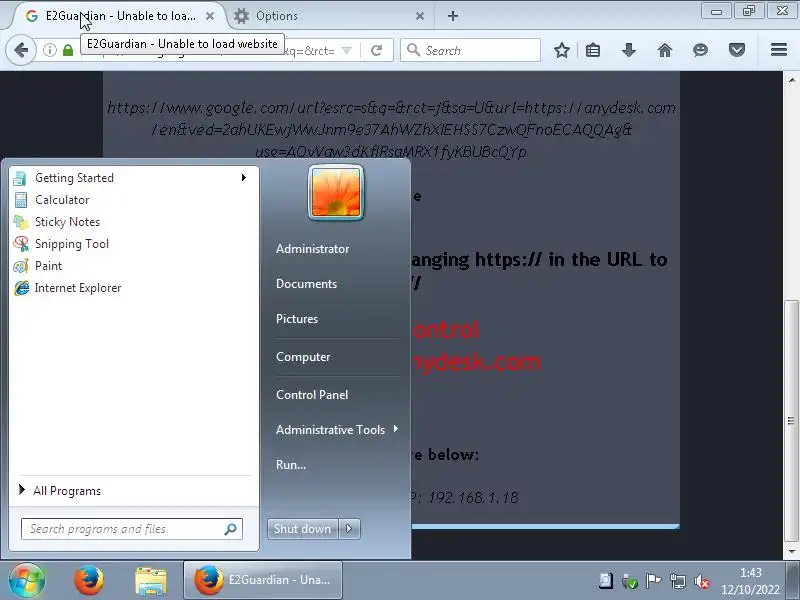The width and height of the screenshot is (800, 600).
Task: Select the E2Guardian browser tab
Action: (x=120, y=16)
